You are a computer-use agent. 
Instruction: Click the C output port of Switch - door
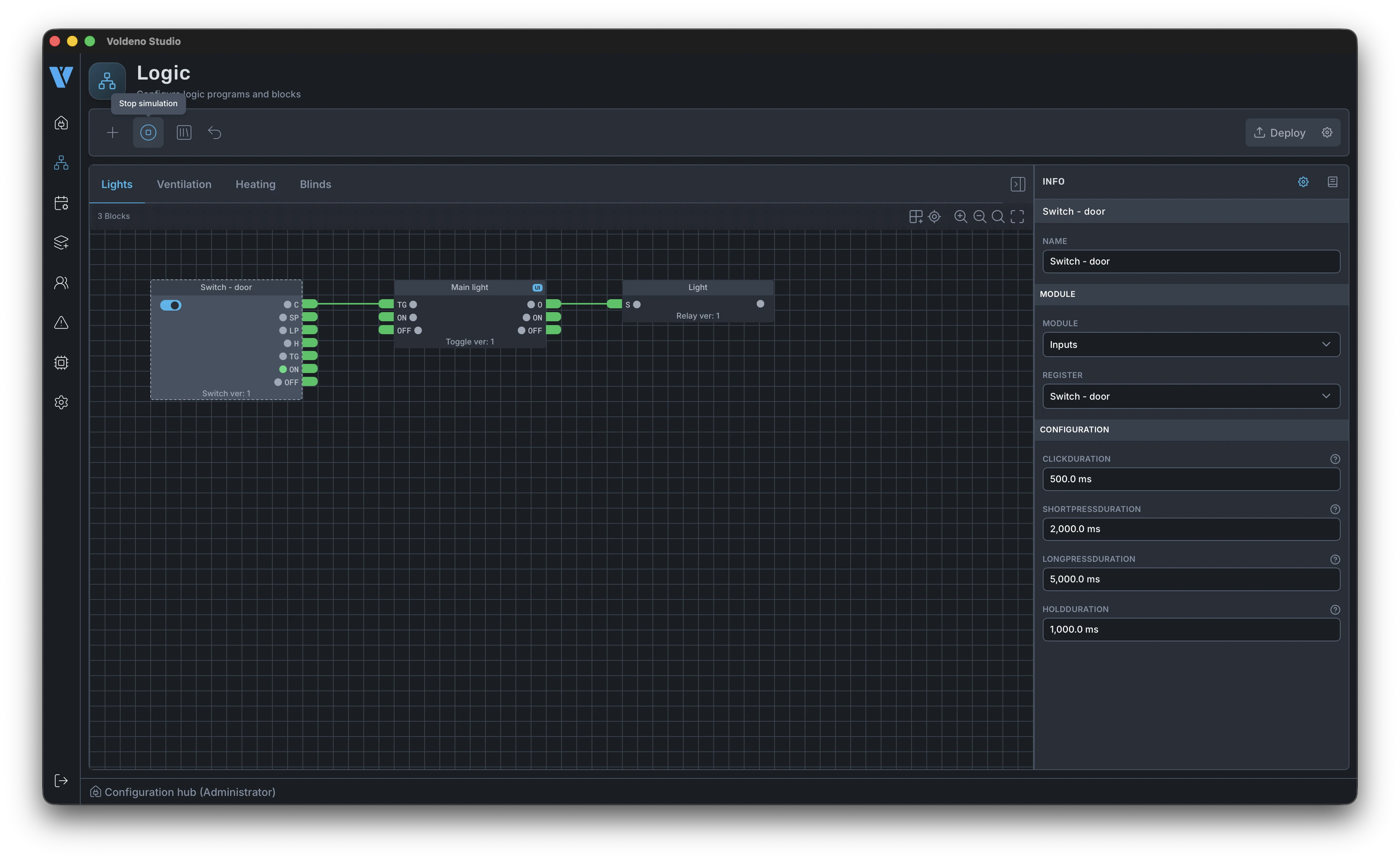pos(310,304)
